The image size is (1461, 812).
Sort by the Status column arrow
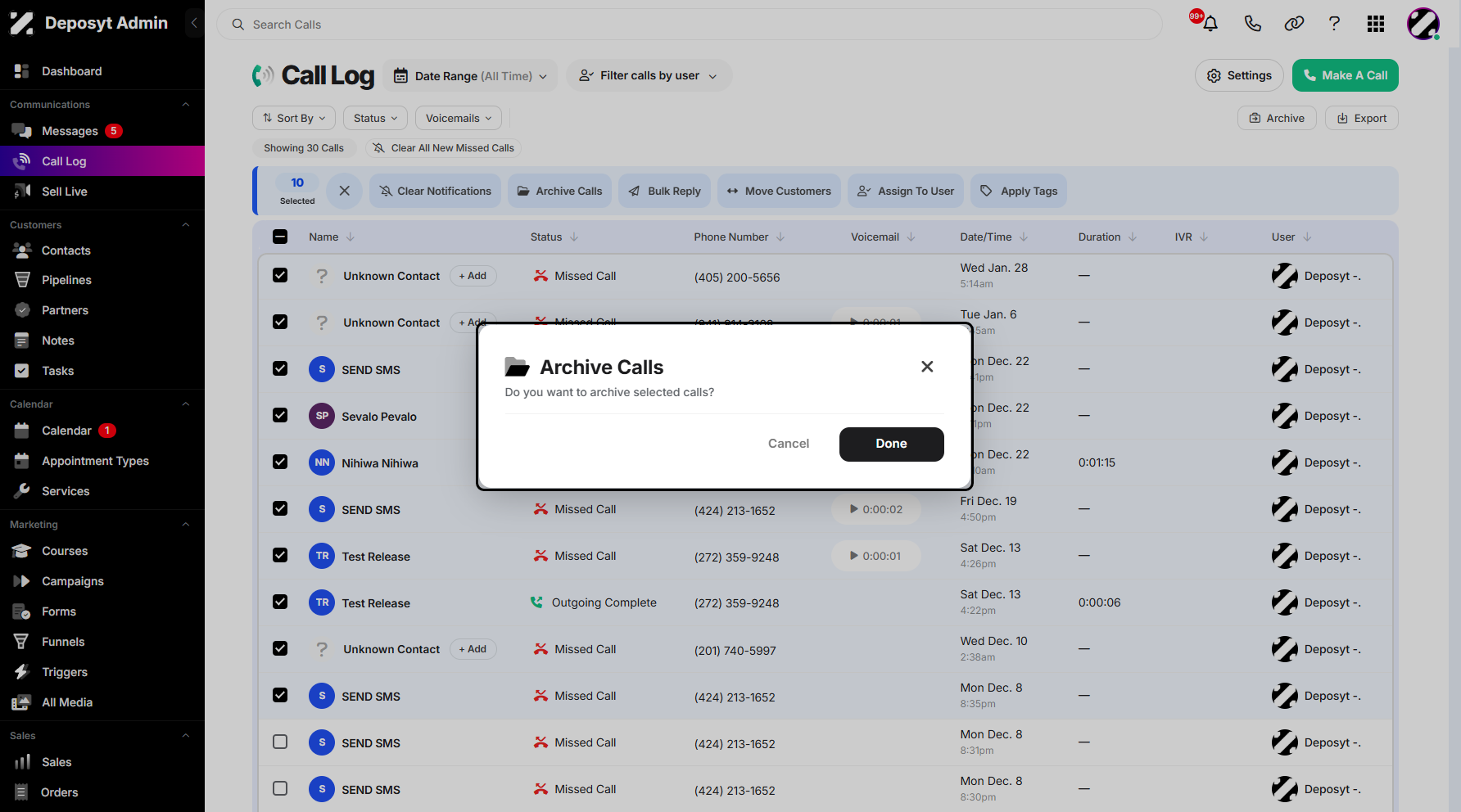pos(574,237)
